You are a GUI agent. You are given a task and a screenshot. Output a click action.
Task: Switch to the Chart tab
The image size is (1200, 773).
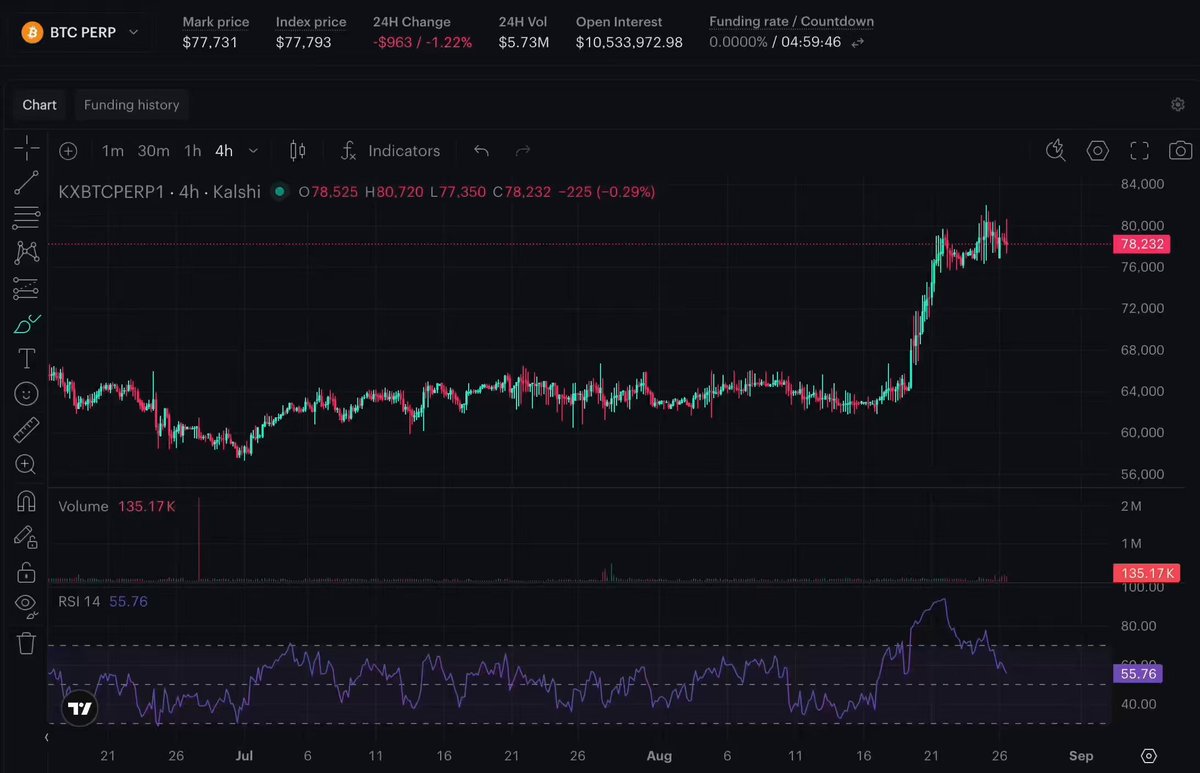click(40, 105)
